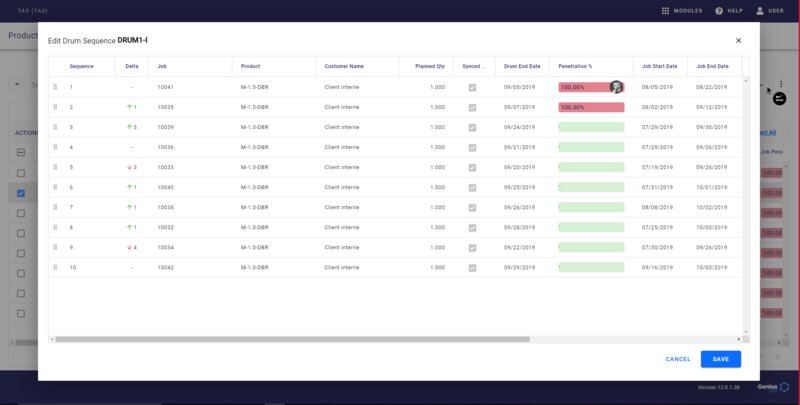Click drag handle for sequence 10 row

click(x=56, y=268)
